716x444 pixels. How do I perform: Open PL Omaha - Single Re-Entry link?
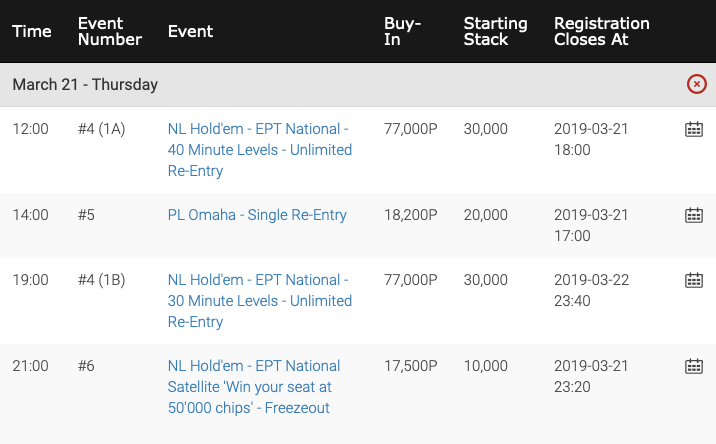(x=257, y=215)
